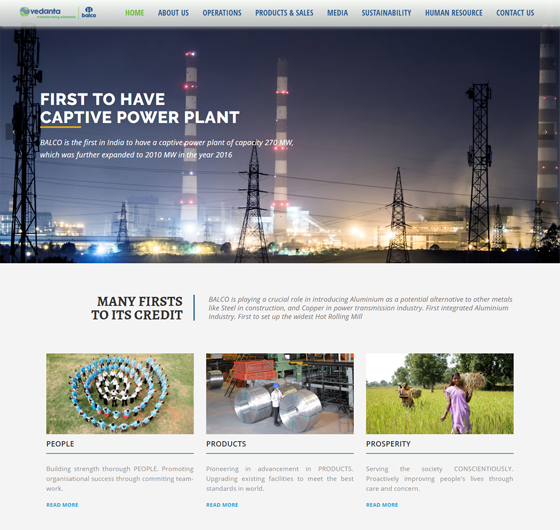Open the Contact Us page
560x530 pixels.
tap(515, 13)
